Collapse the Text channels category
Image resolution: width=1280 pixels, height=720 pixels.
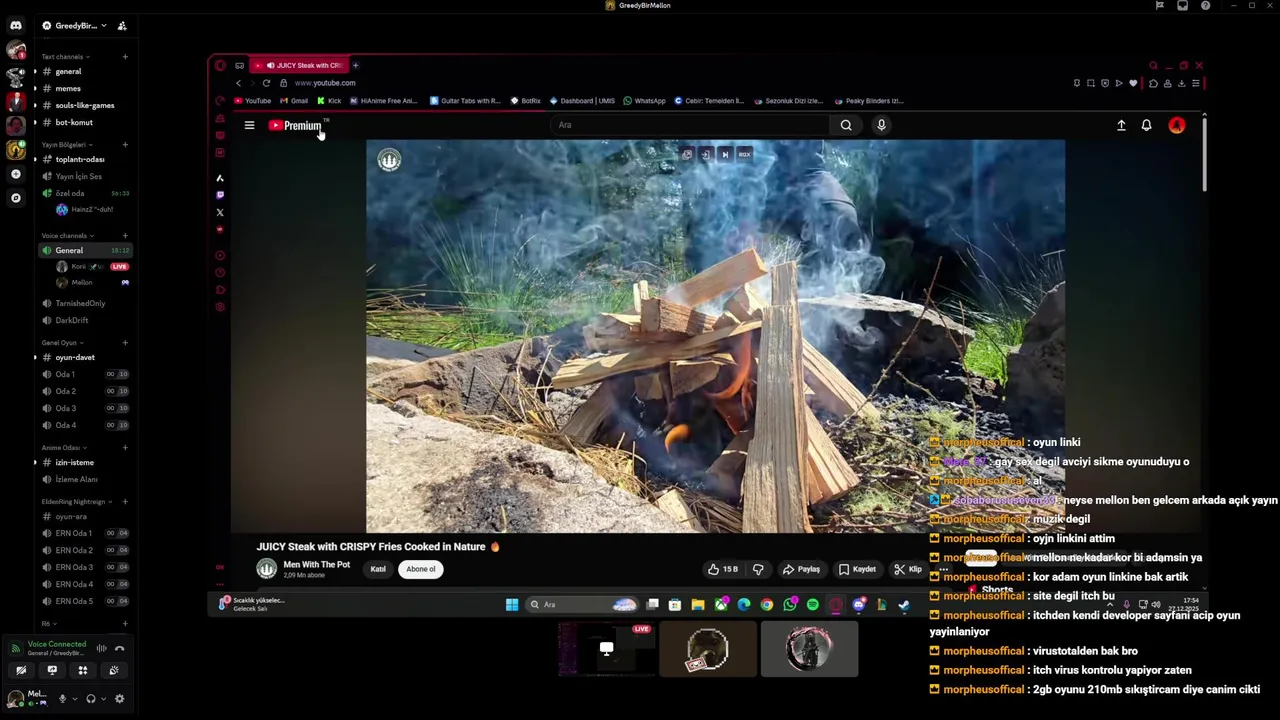(x=65, y=56)
